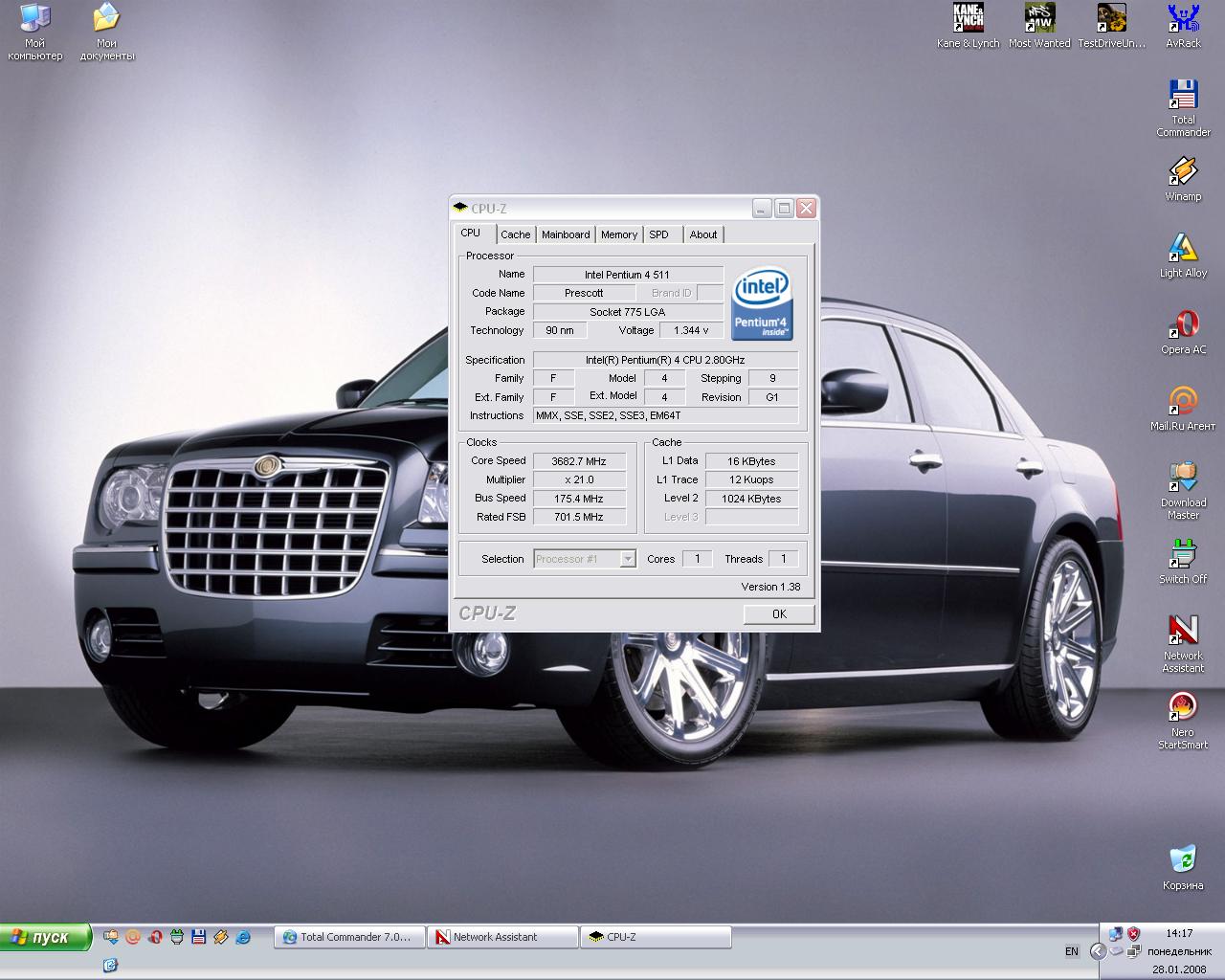Launch Switch Off from quick launch bar
This screenshot has height=980, width=1225.
(x=177, y=937)
